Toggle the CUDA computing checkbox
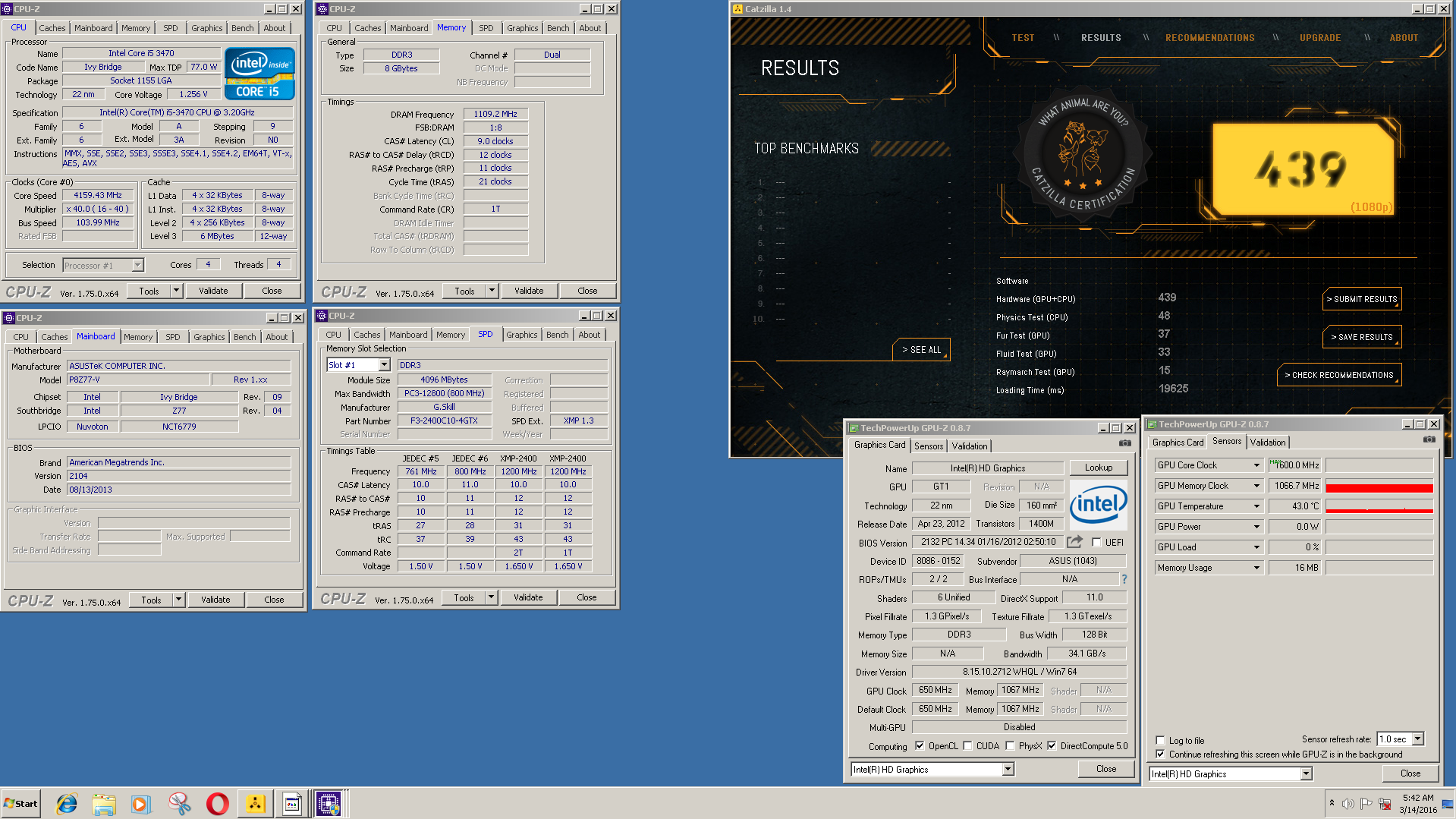This screenshot has width=1456, height=819. 967,746
